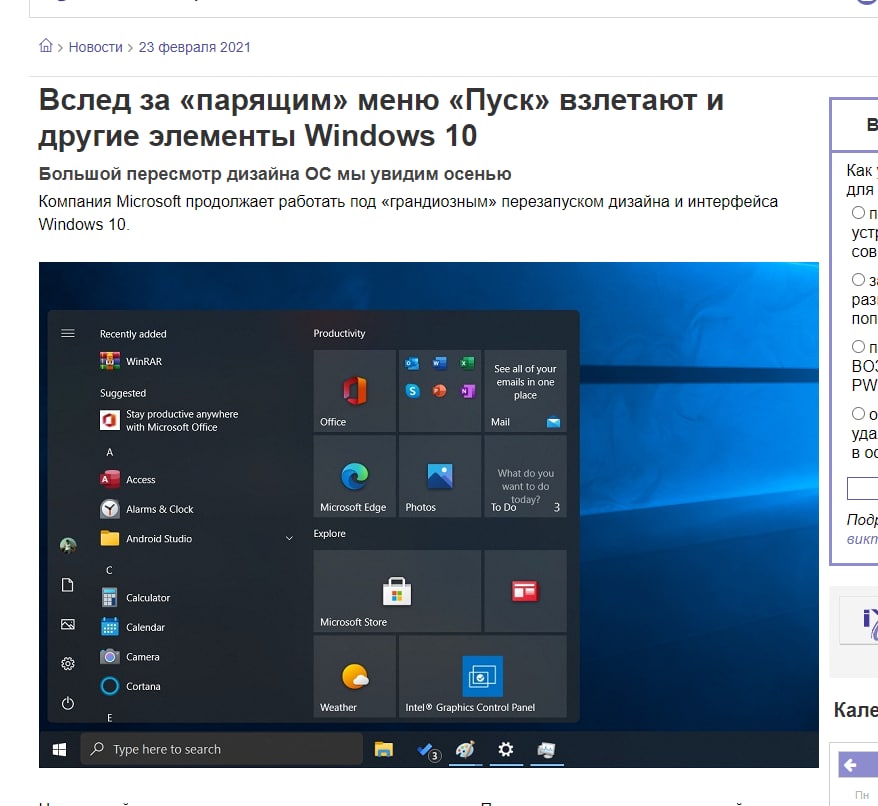
Task: Click the Type here to search box
Action: [222, 749]
